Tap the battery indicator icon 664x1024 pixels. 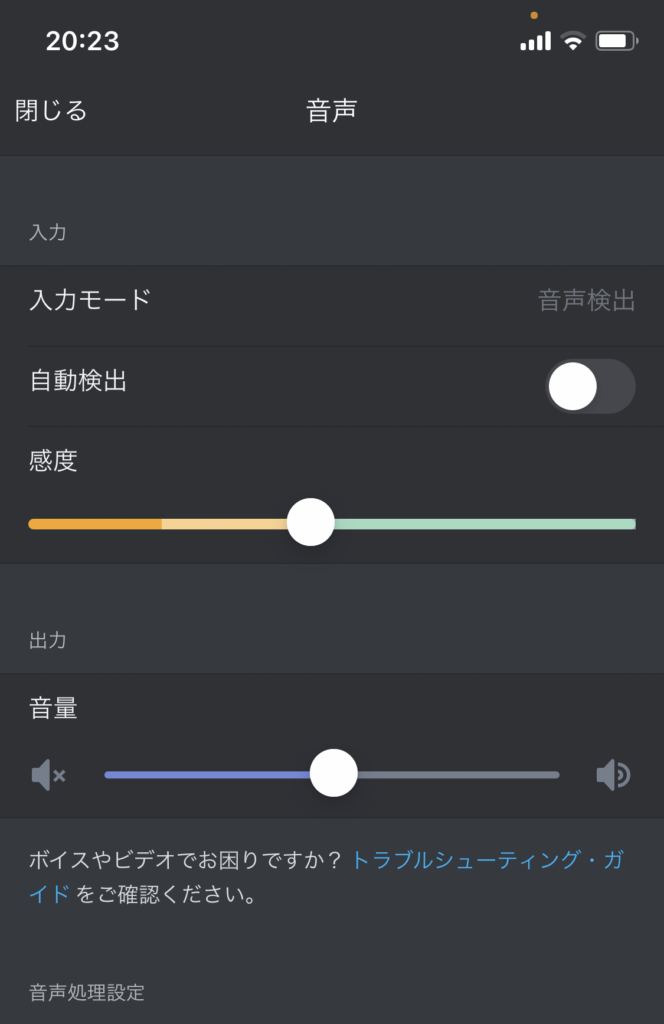[x=616, y=41]
